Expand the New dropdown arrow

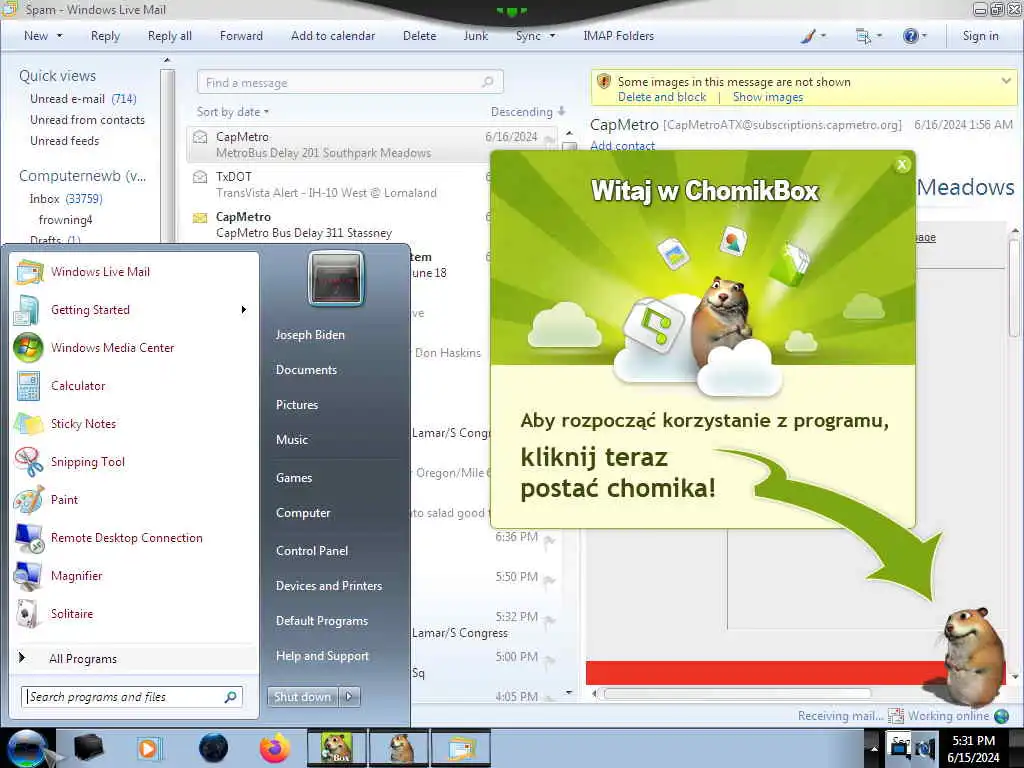tap(59, 36)
